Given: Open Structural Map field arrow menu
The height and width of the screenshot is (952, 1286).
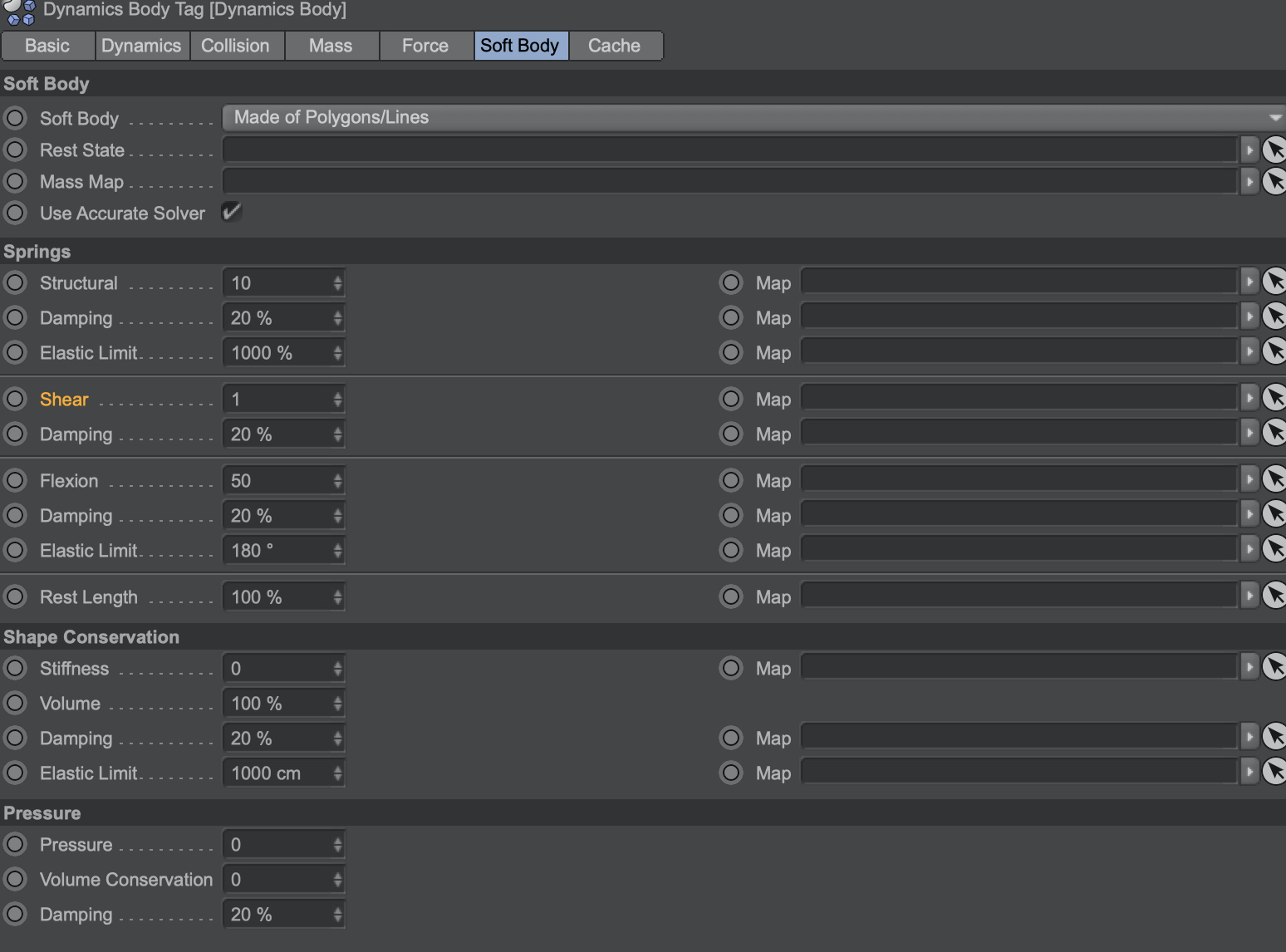Looking at the screenshot, I should pyautogui.click(x=1249, y=282).
